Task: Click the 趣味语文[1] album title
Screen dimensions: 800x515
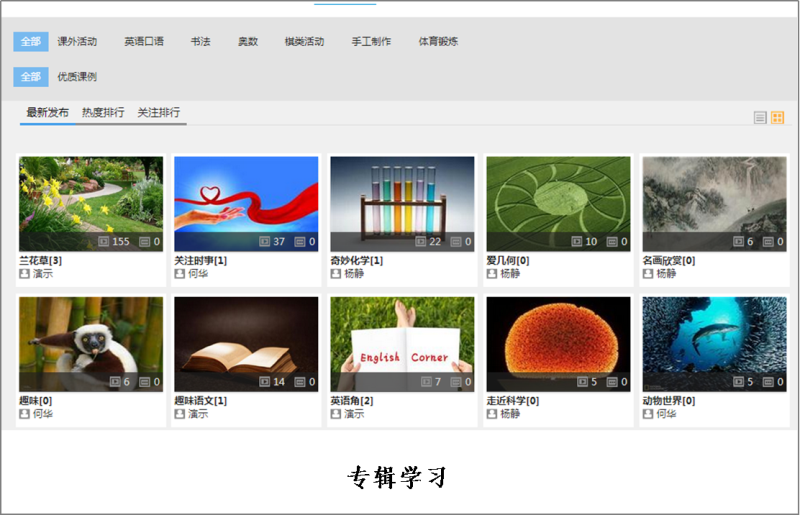Action: tap(201, 401)
